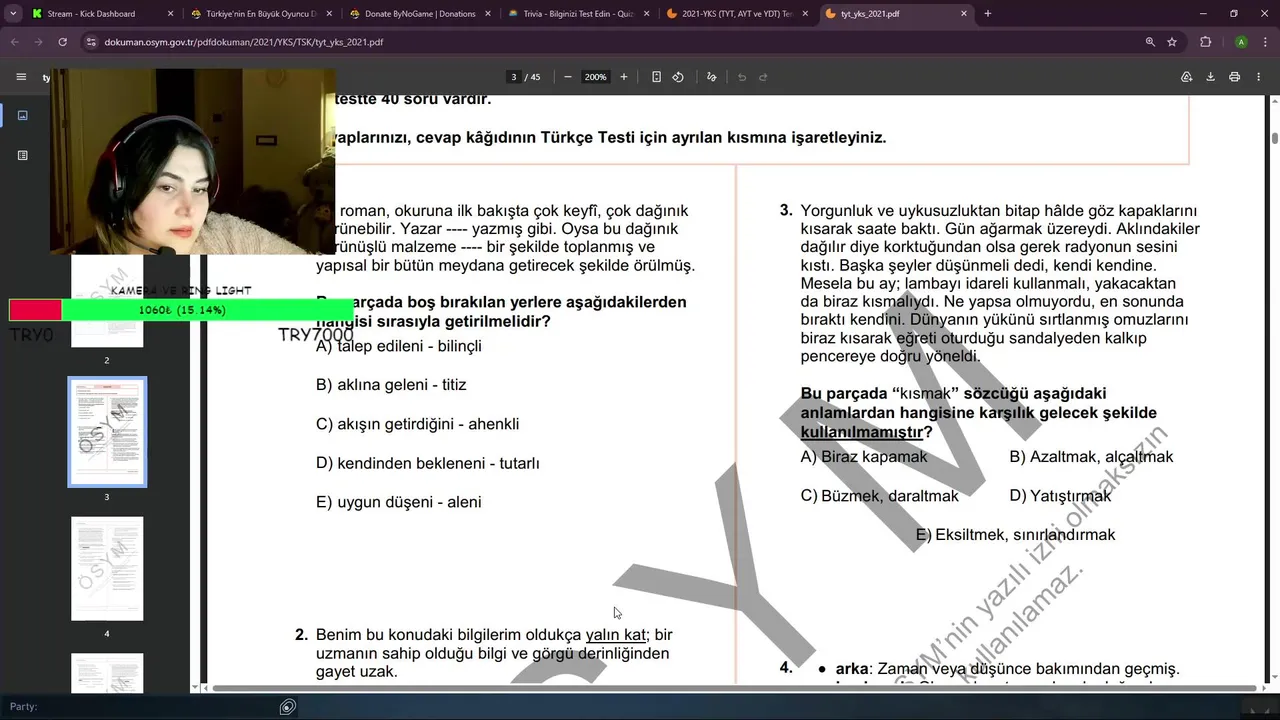
Task: Click the page number input field
Action: (x=514, y=77)
